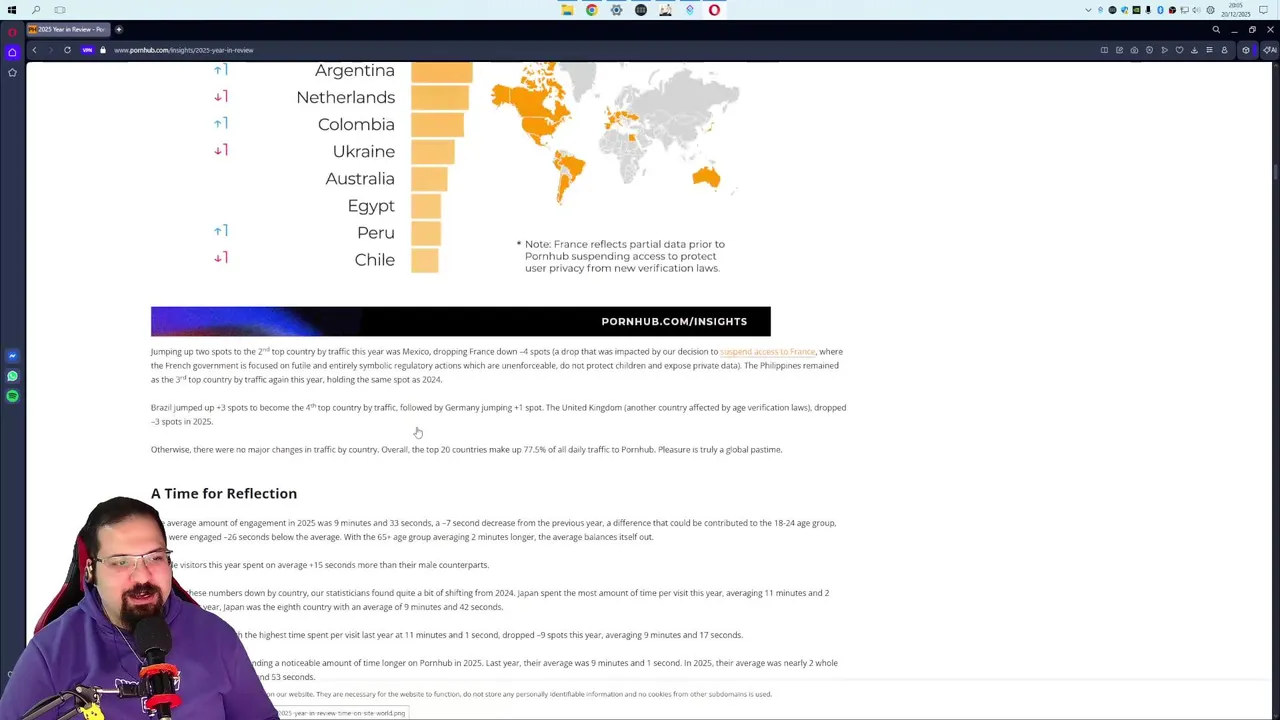Click the 'Australia' country label
This screenshot has width=1280, height=720.
(x=359, y=178)
